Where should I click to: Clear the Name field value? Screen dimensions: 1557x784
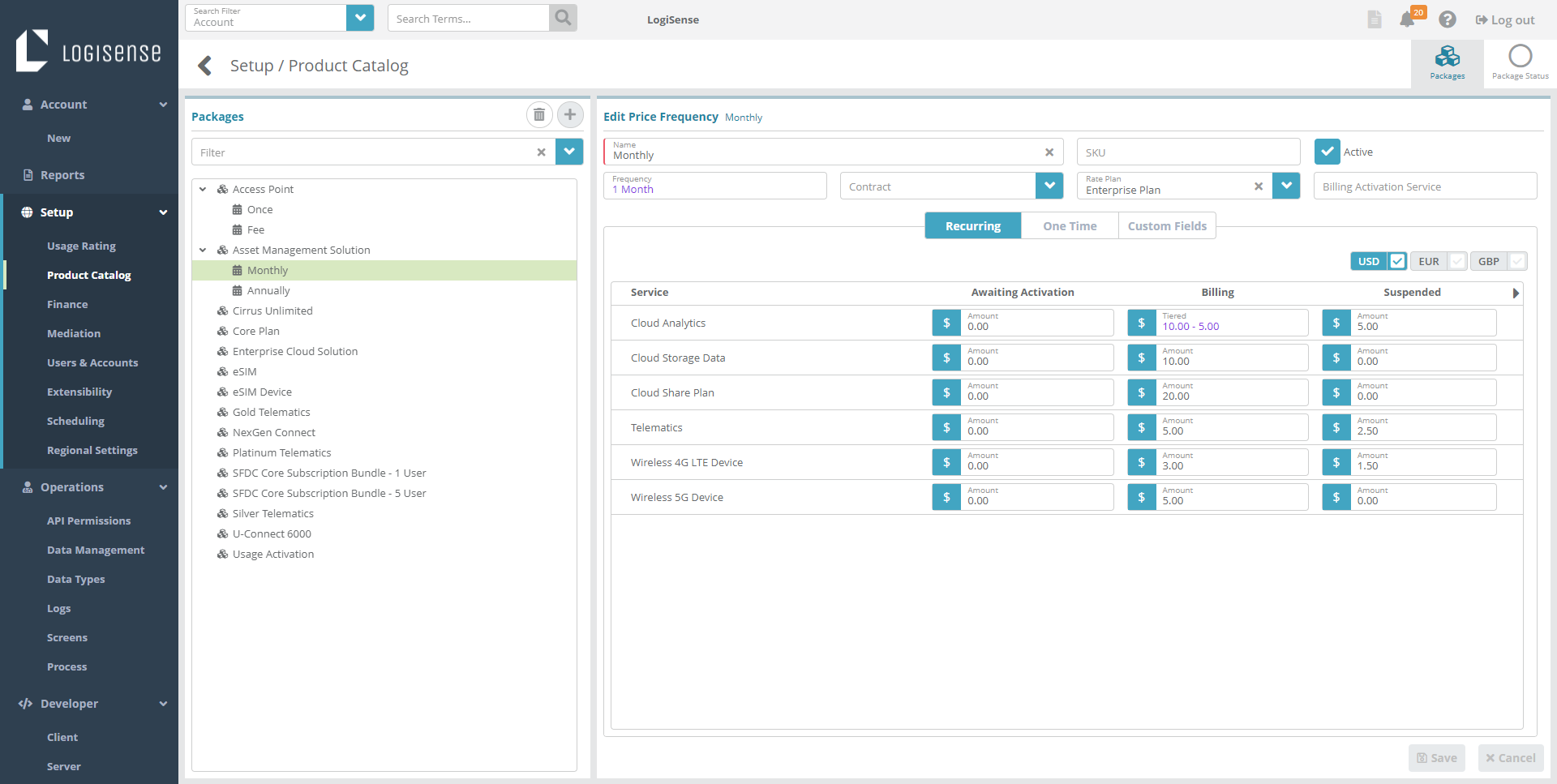coord(1049,152)
